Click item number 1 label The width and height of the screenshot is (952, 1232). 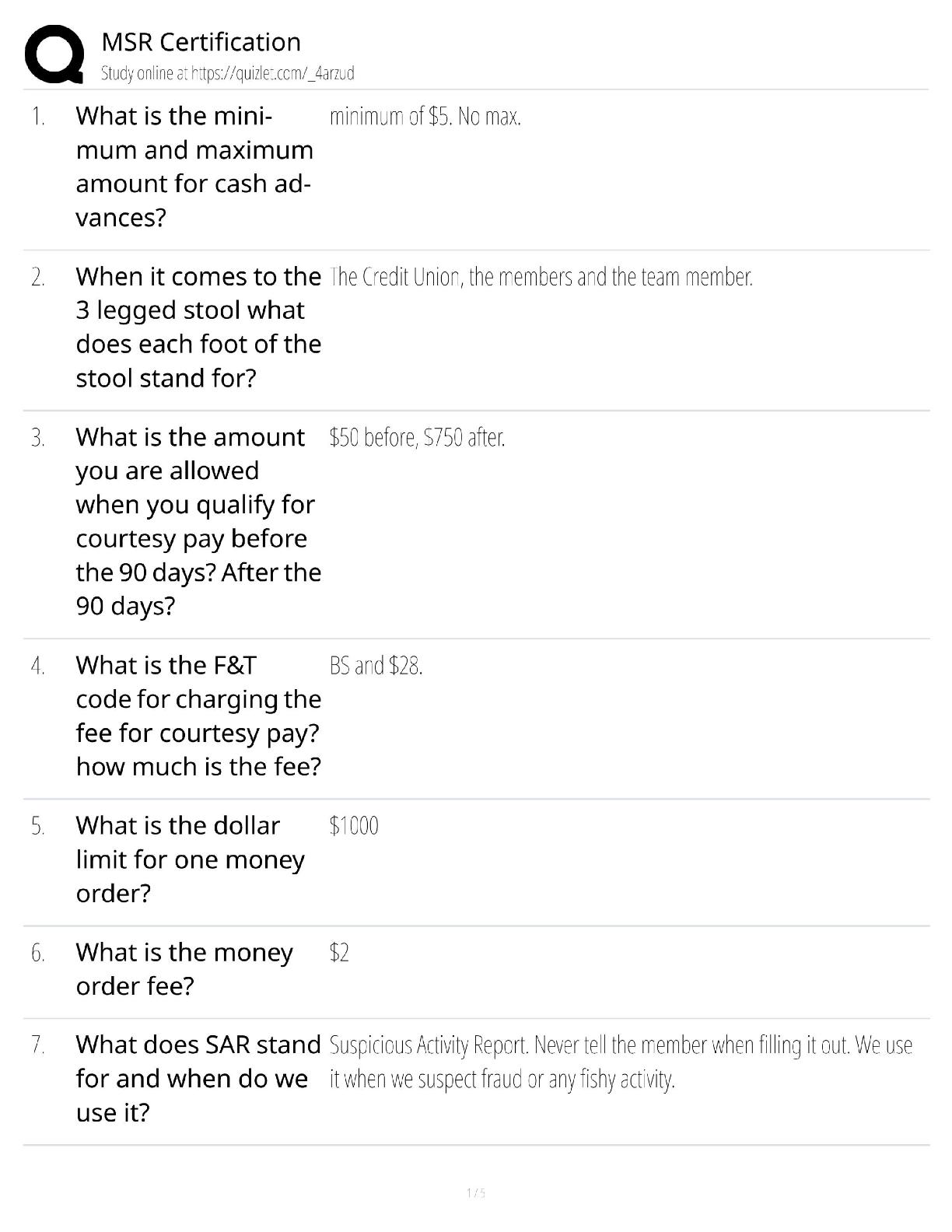click(x=37, y=117)
